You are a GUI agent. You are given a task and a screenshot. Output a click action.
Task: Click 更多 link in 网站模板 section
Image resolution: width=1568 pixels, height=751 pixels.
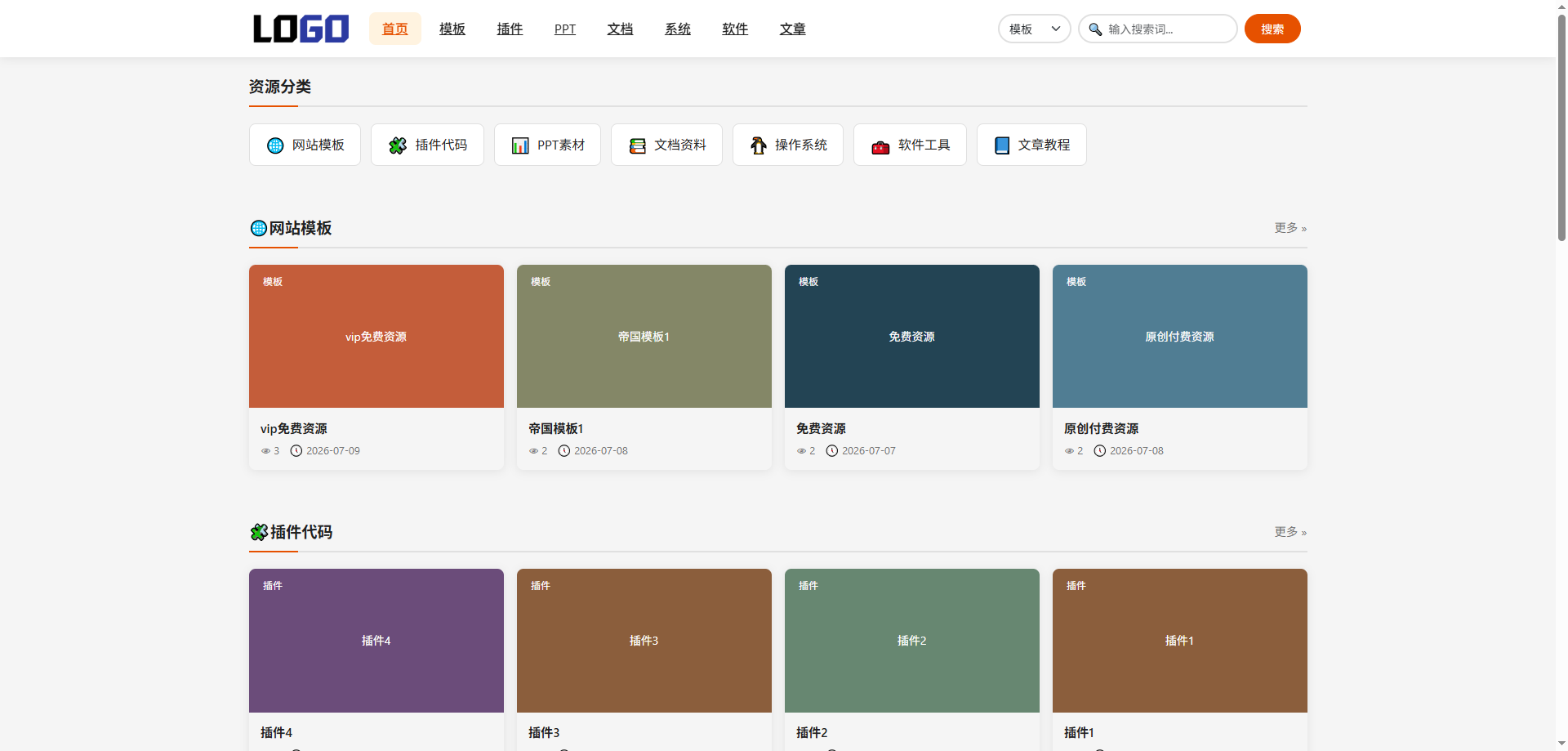tap(1290, 228)
